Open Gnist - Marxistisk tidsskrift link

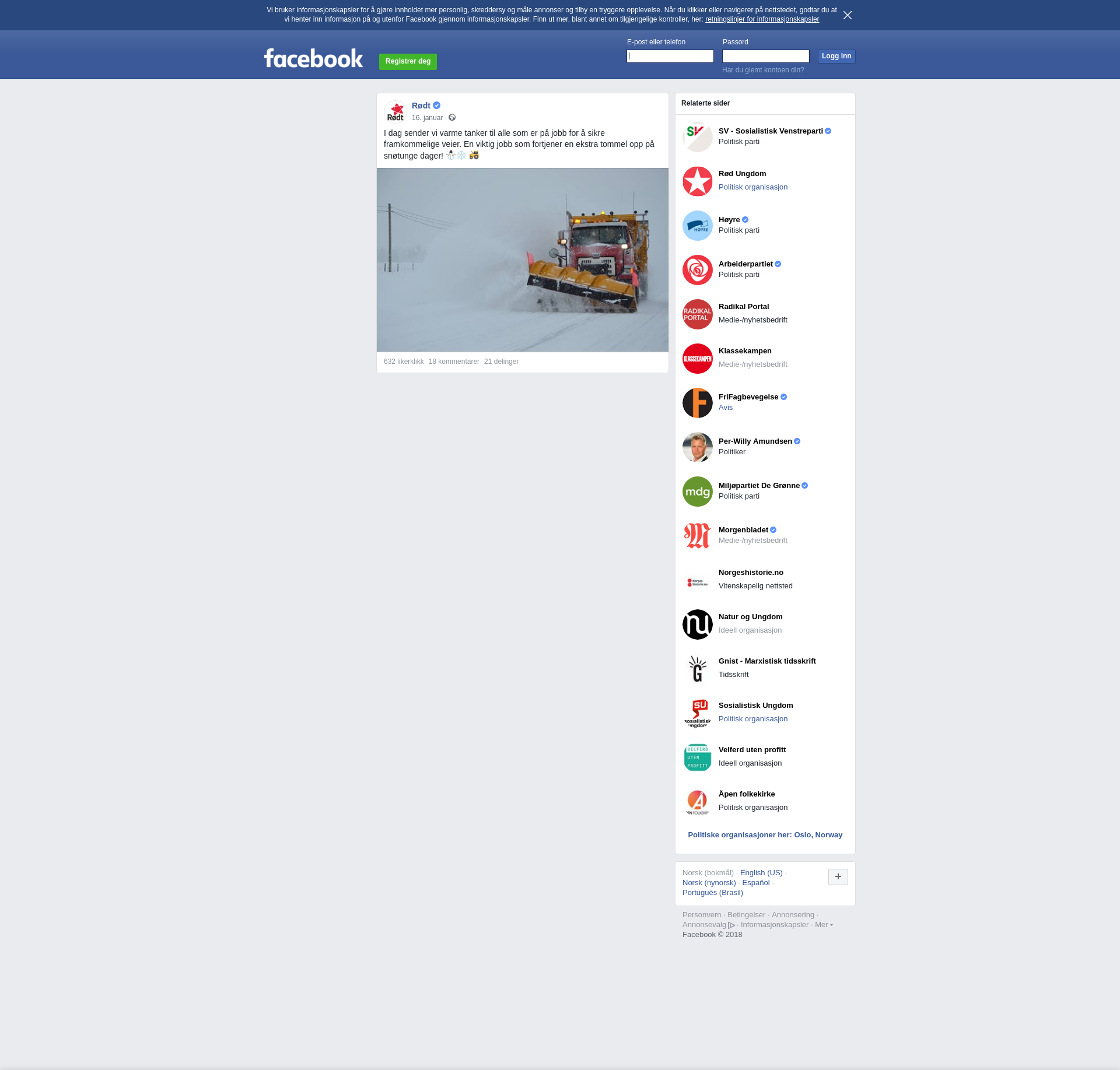767,661
